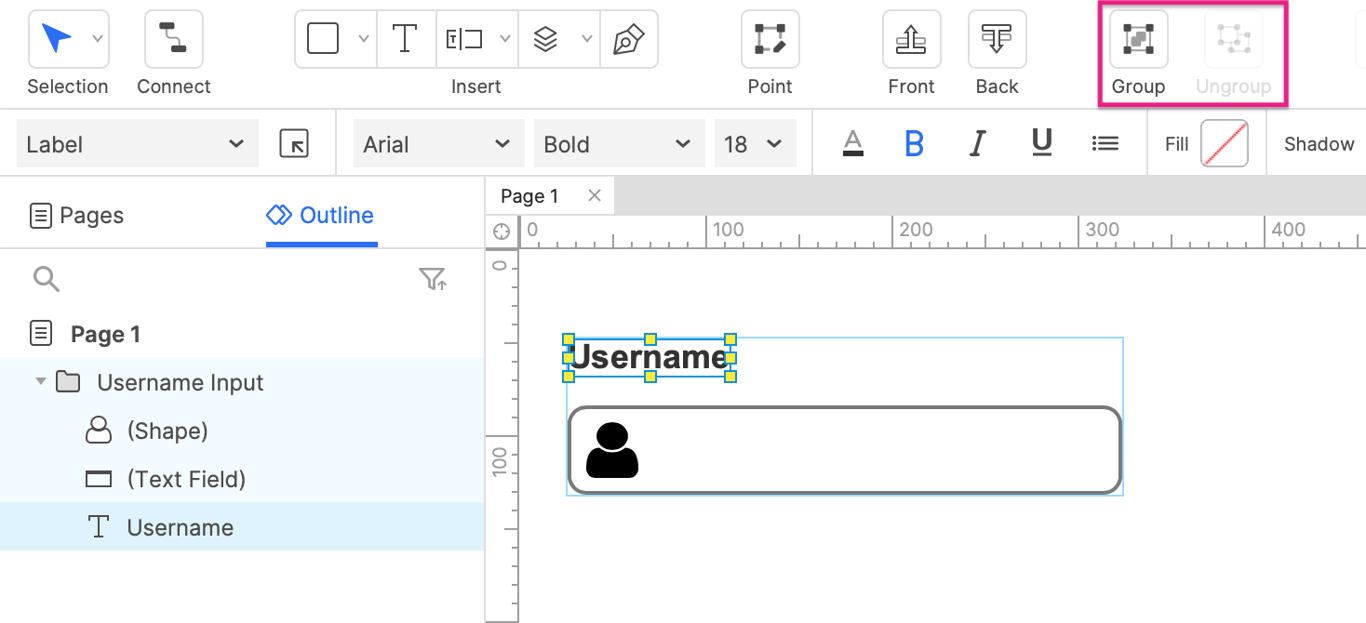Select the Pen drawing tool
The width and height of the screenshot is (1366, 623).
tap(628, 39)
